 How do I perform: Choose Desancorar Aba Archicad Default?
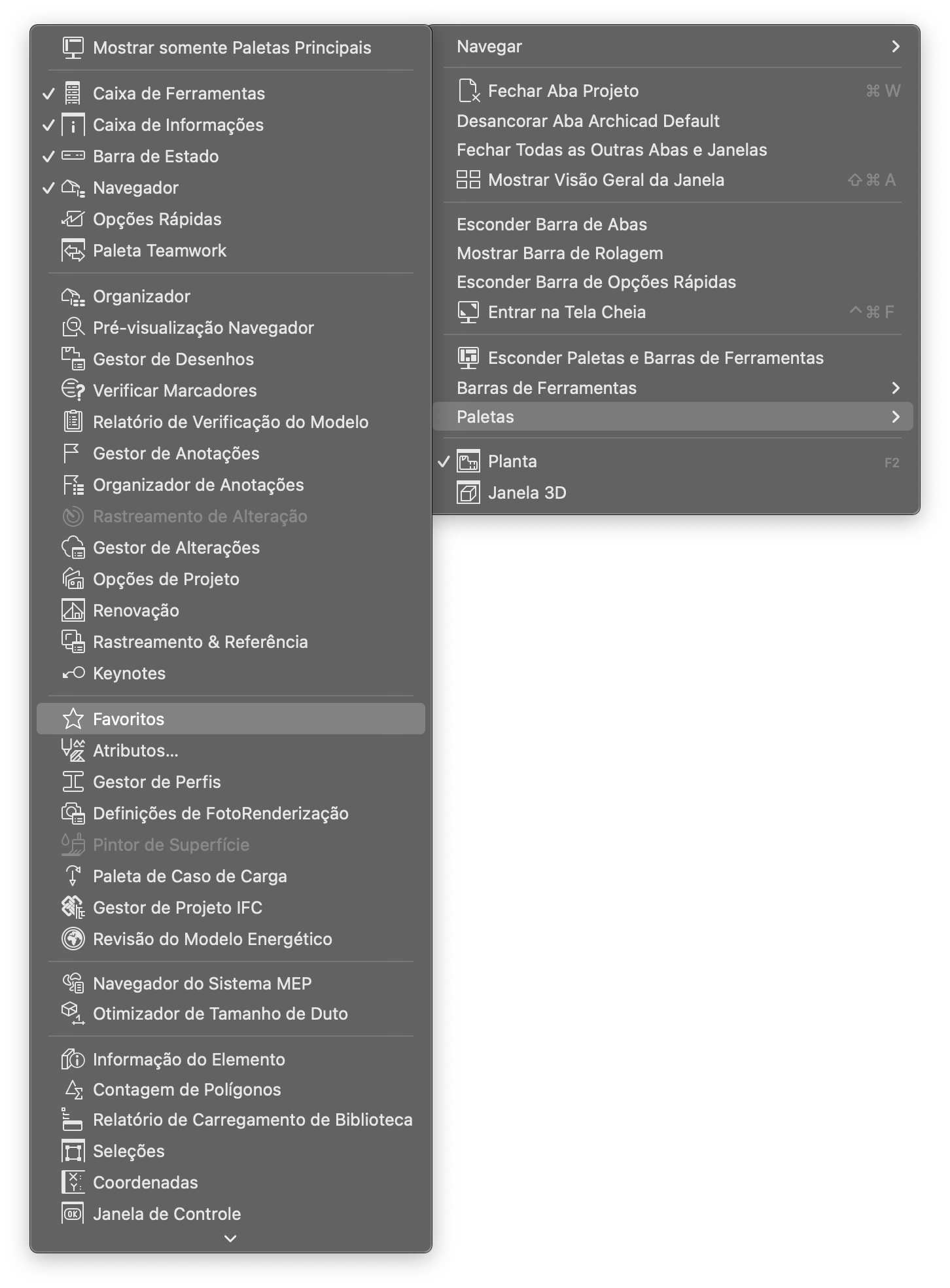pos(673,121)
